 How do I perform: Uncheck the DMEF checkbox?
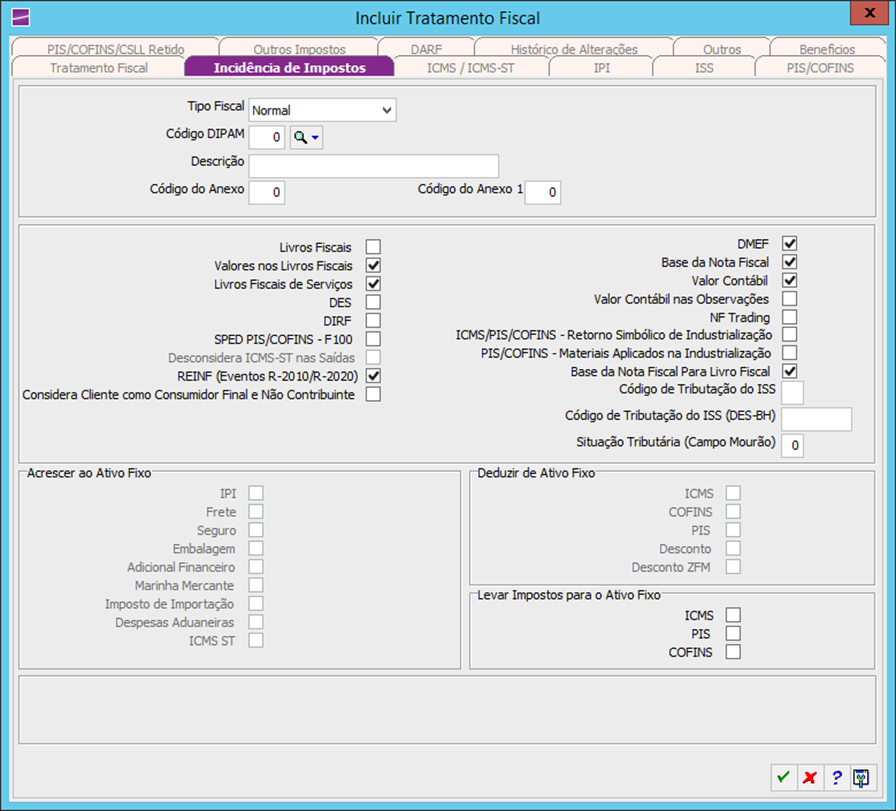pyautogui.click(x=790, y=243)
